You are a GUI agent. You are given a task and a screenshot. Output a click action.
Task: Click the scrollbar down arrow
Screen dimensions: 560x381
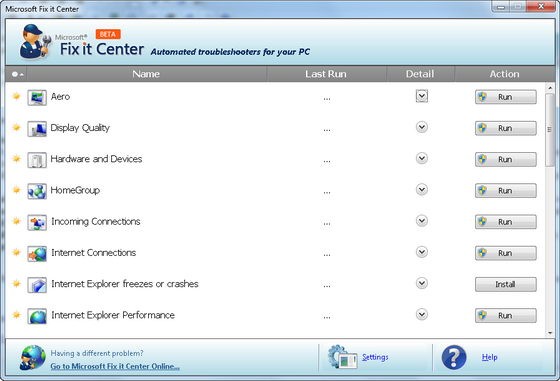(x=550, y=333)
